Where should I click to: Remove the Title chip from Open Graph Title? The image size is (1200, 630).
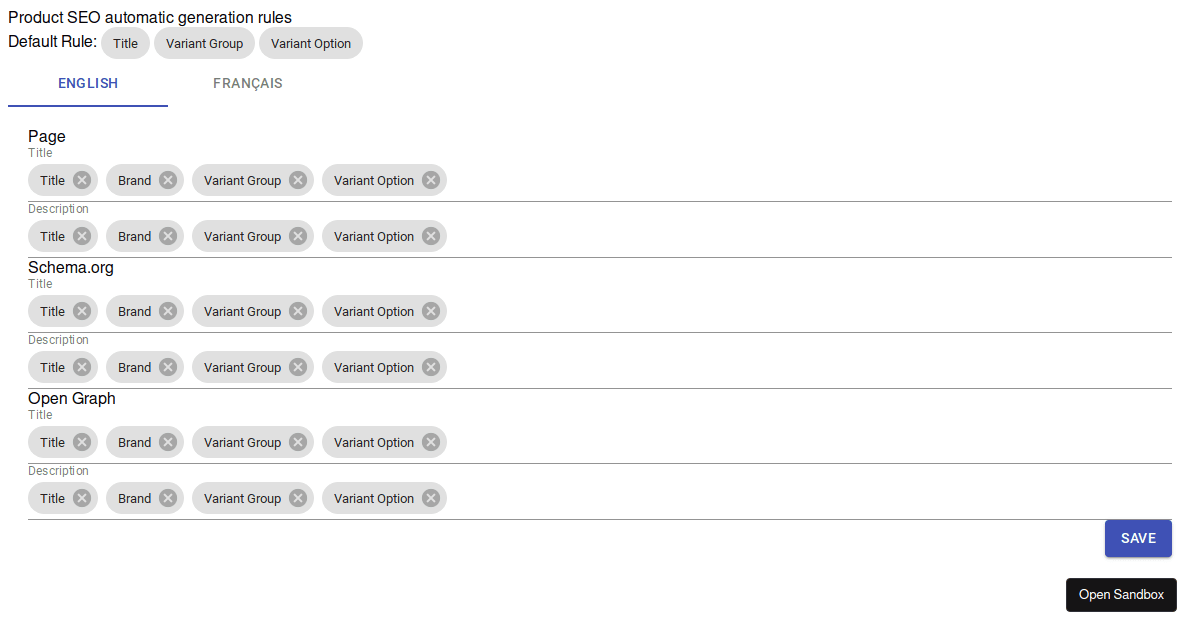point(80,442)
